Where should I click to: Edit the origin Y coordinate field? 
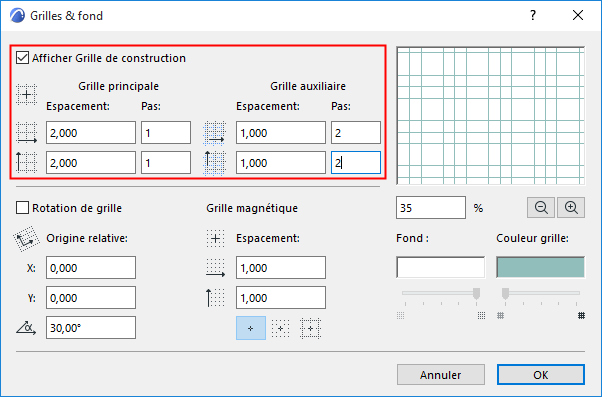91,298
